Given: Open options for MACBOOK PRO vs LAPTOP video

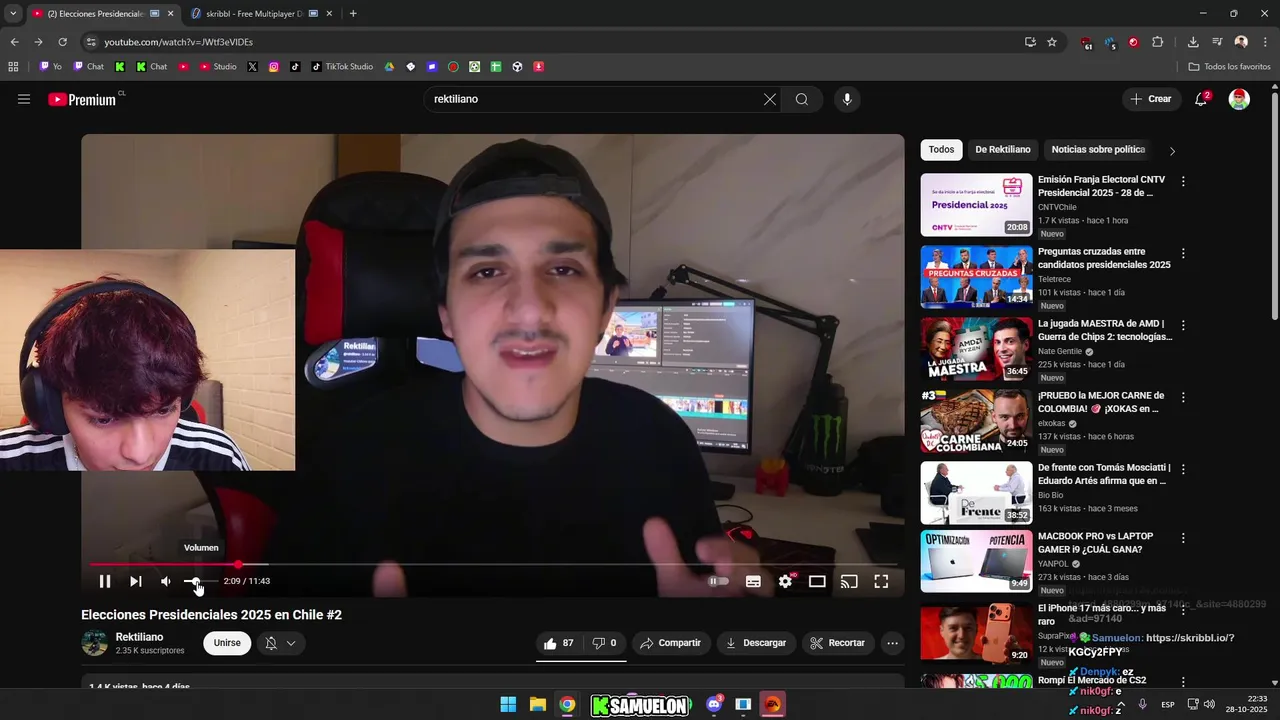Looking at the screenshot, I should click(1183, 538).
